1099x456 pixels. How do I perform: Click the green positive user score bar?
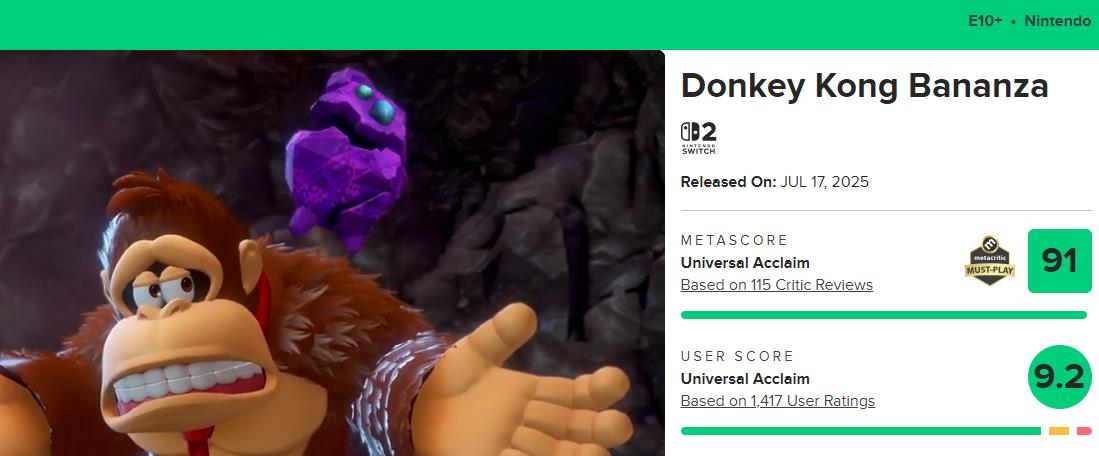tap(861, 431)
